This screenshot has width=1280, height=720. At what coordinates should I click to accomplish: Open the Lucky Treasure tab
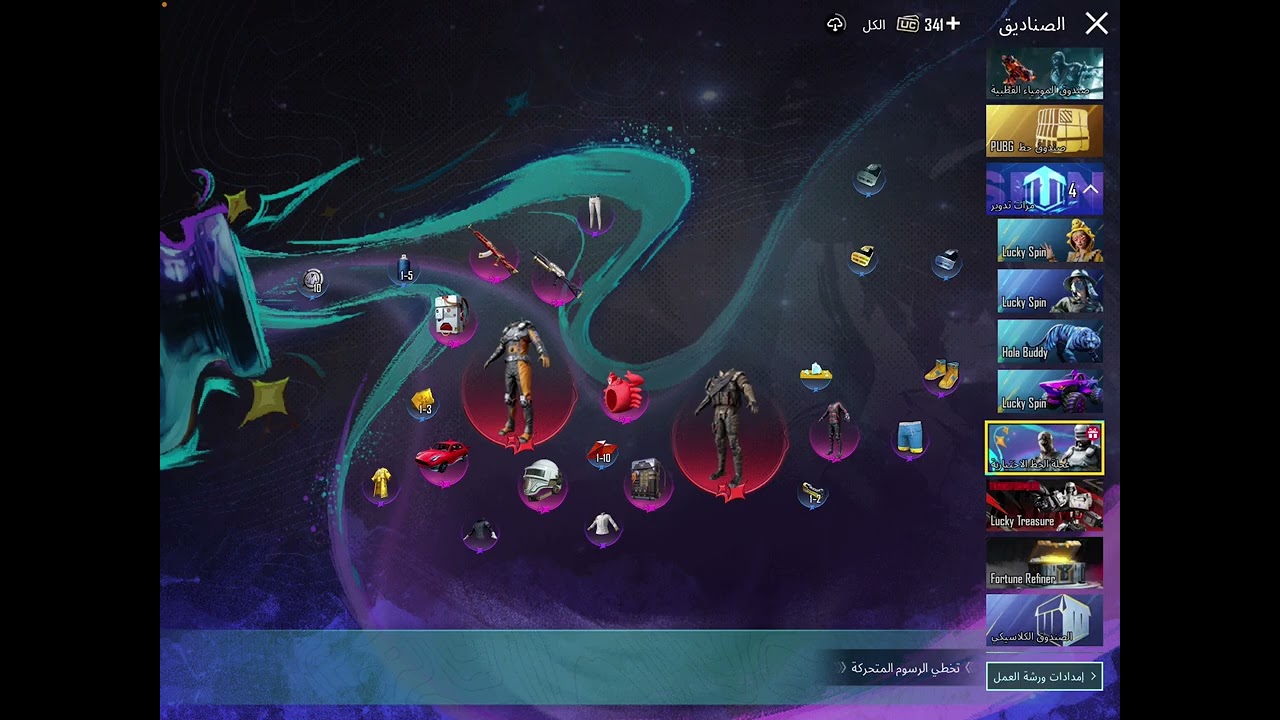point(1045,505)
